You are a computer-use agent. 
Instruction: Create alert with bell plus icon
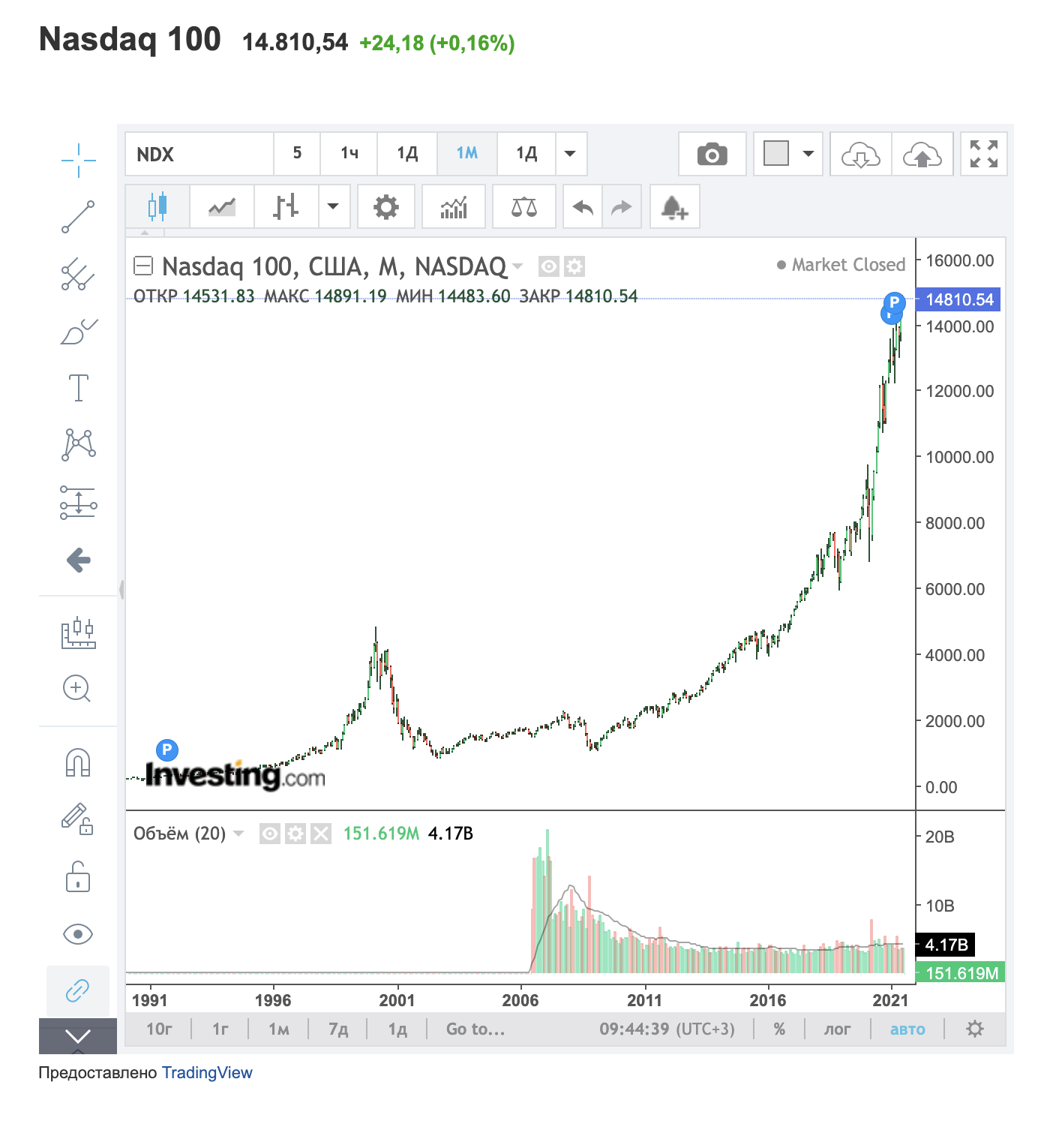(x=674, y=206)
